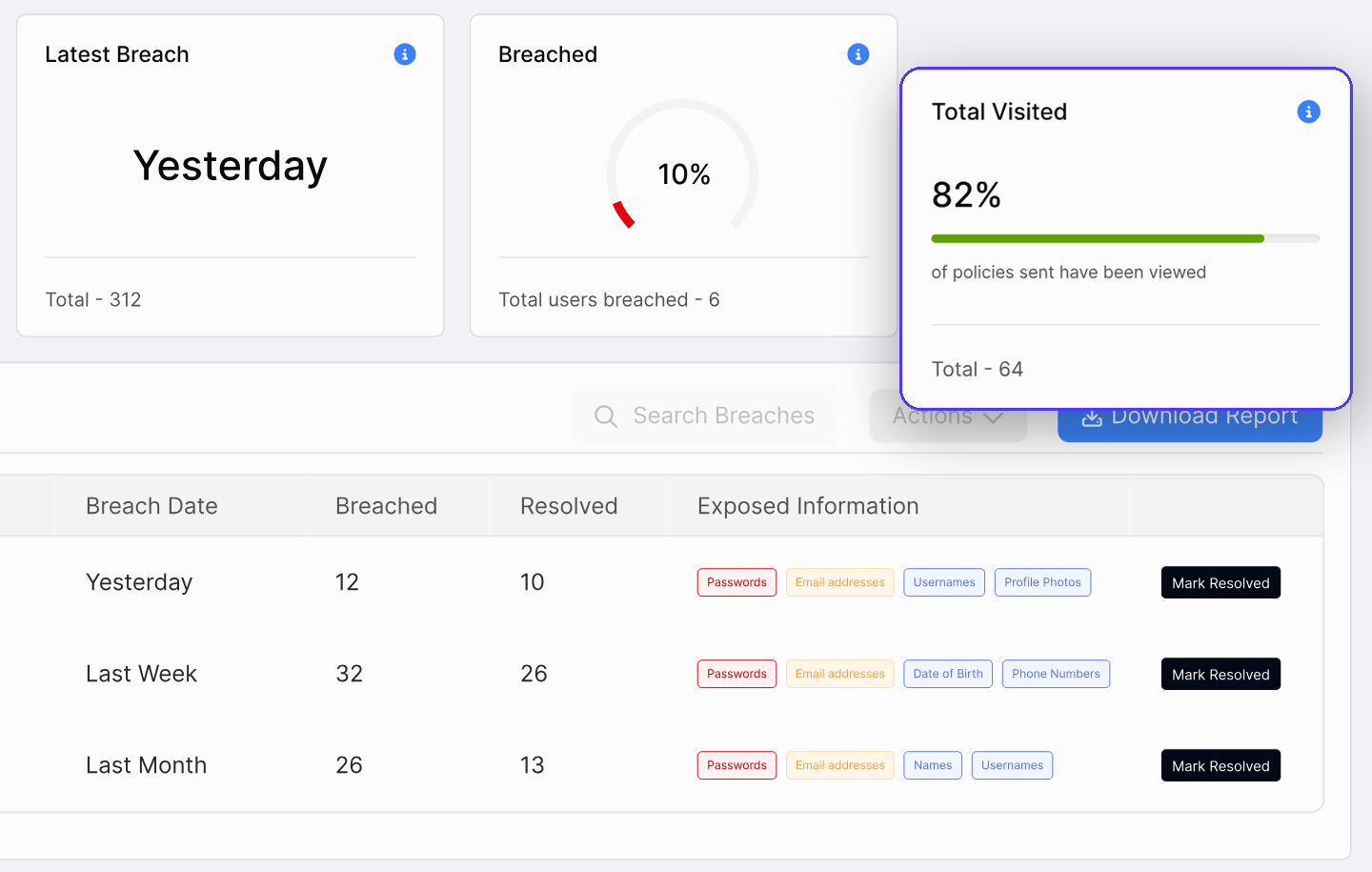This screenshot has height=872, width=1372.
Task: Select the Date of Birth tag
Action: point(948,674)
